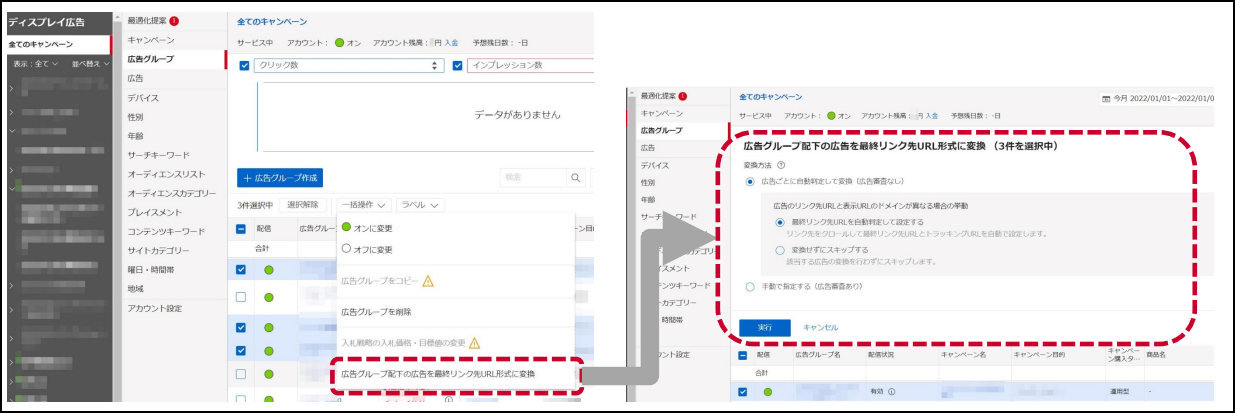Click the info icon next to 有効 status
The height and width of the screenshot is (413, 1235).
pos(891,392)
